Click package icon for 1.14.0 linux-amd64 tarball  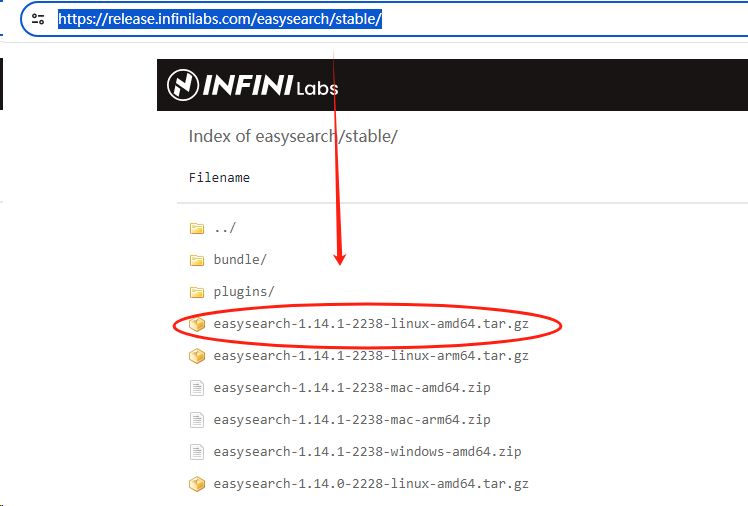tap(197, 484)
